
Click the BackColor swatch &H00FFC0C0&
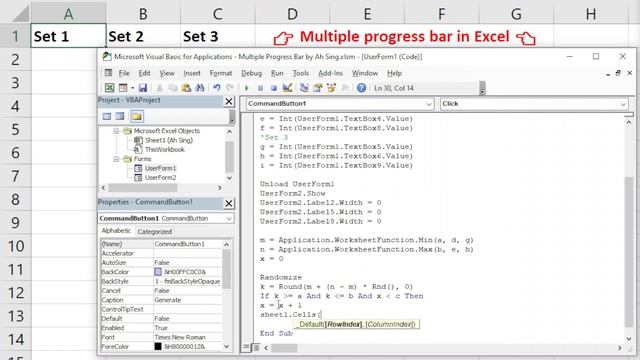pos(158,272)
